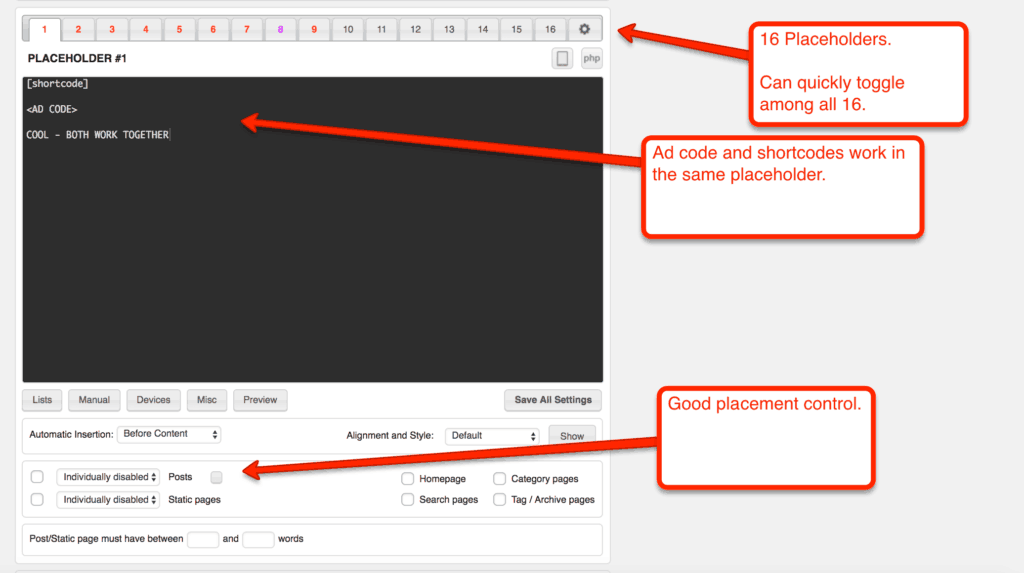Switch to placeholder tab 12
Screen dimensions: 1024x573
tap(415, 29)
